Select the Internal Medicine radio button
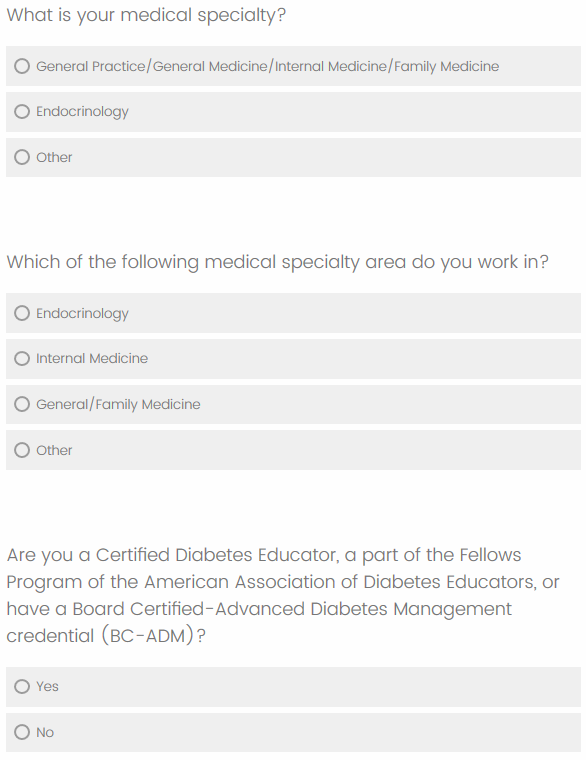The image size is (586, 760). pos(22,359)
